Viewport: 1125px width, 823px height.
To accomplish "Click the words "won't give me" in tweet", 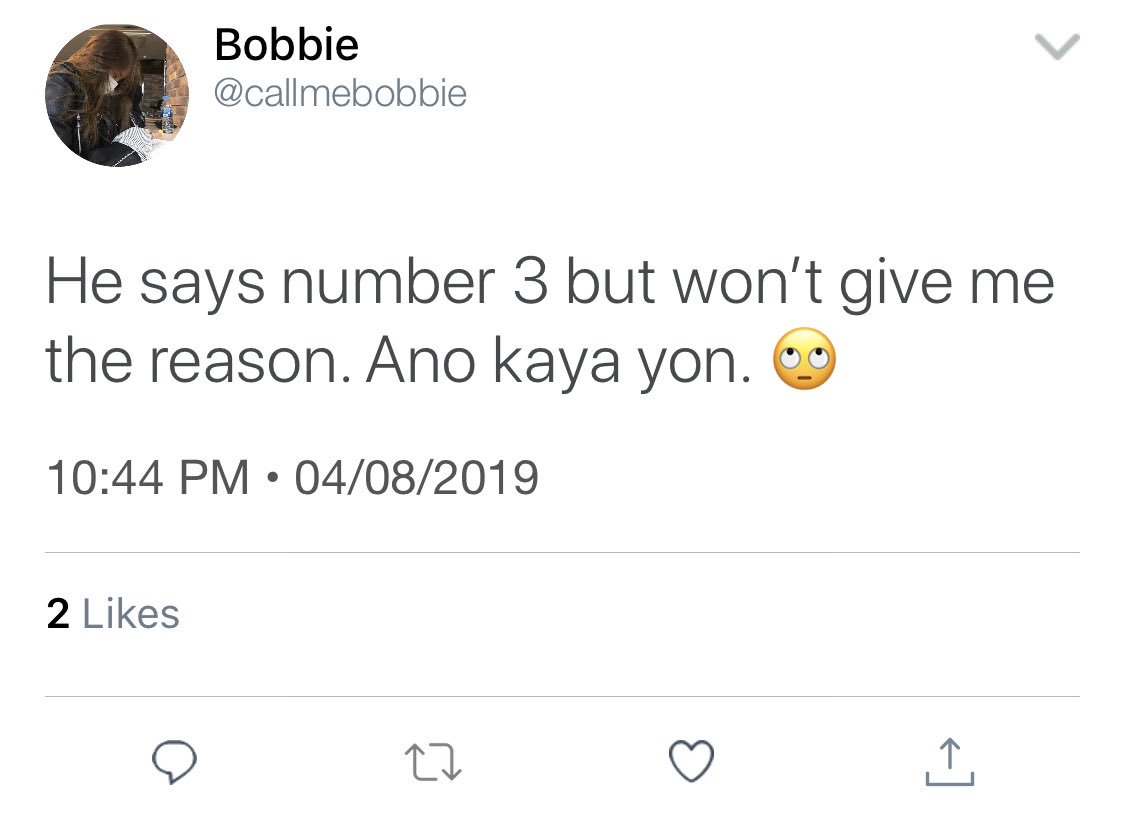I will pyautogui.click(x=864, y=282).
